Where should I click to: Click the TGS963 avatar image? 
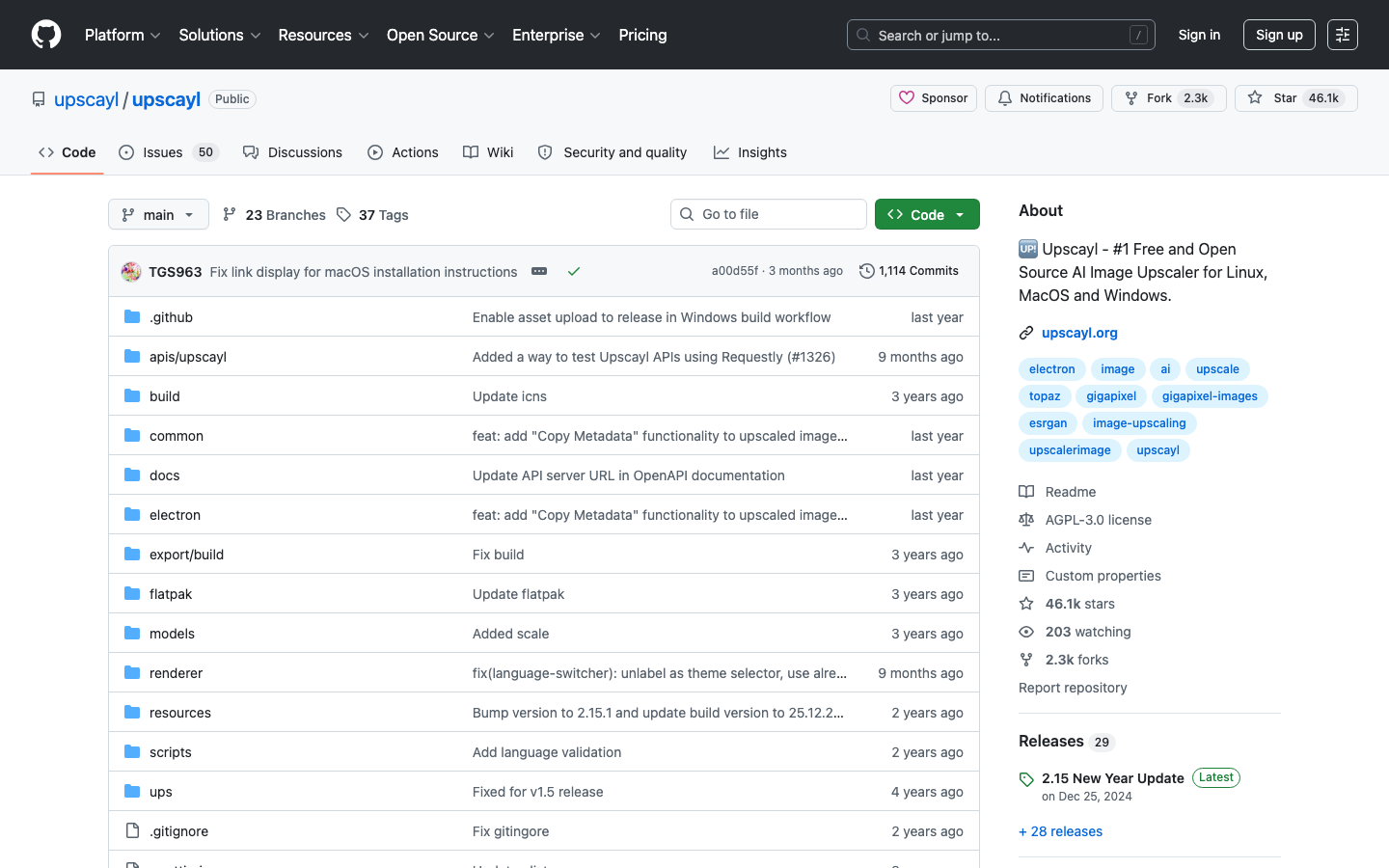click(x=131, y=272)
